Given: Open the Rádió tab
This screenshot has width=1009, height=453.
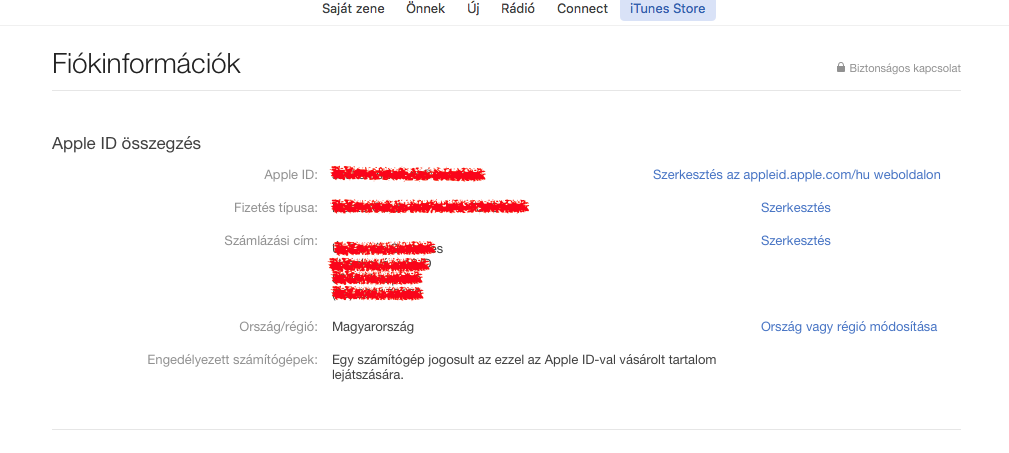Looking at the screenshot, I should [x=518, y=9].
